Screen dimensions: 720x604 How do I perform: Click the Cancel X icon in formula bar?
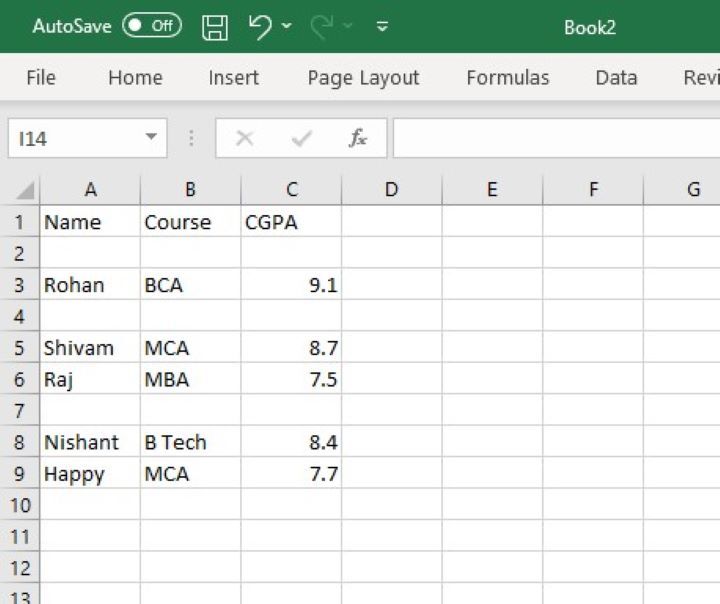coord(244,139)
